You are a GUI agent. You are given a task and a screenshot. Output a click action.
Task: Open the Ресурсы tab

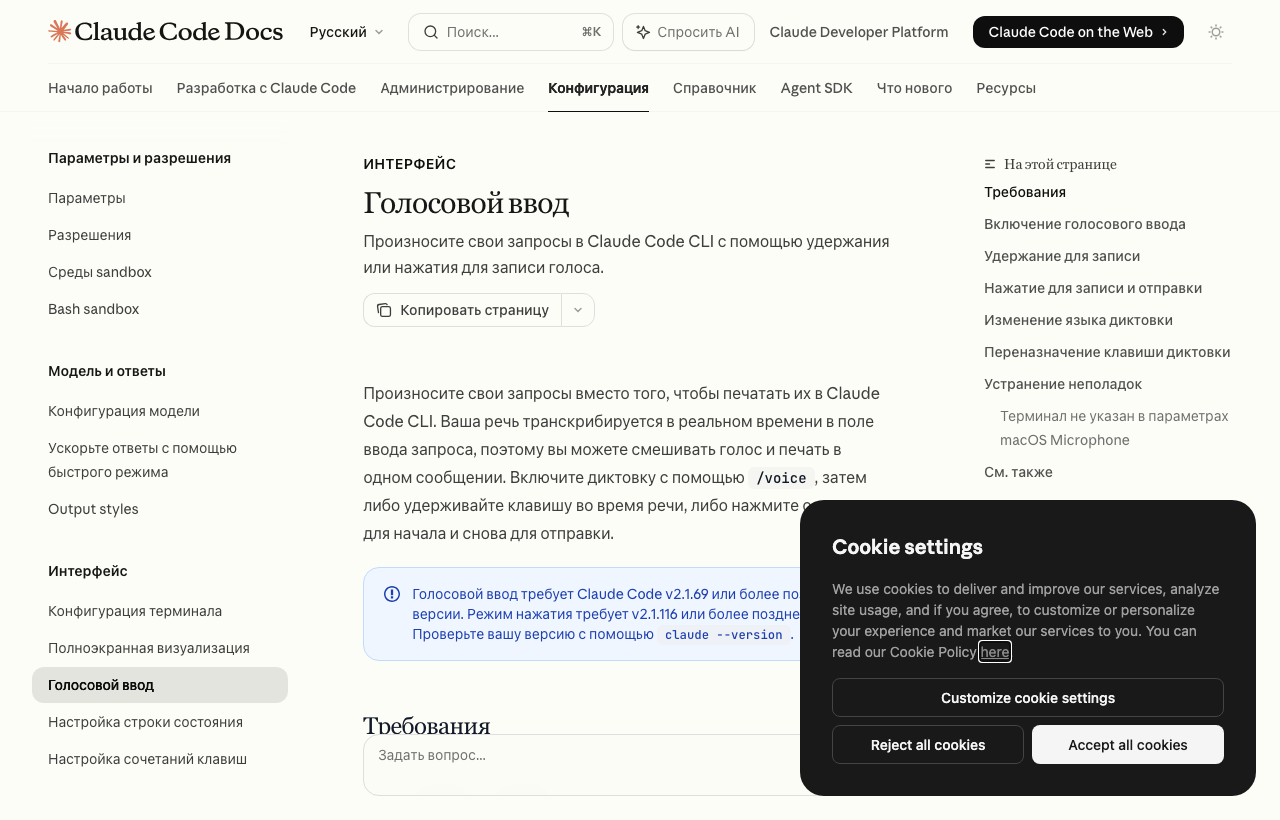pyautogui.click(x=1006, y=88)
